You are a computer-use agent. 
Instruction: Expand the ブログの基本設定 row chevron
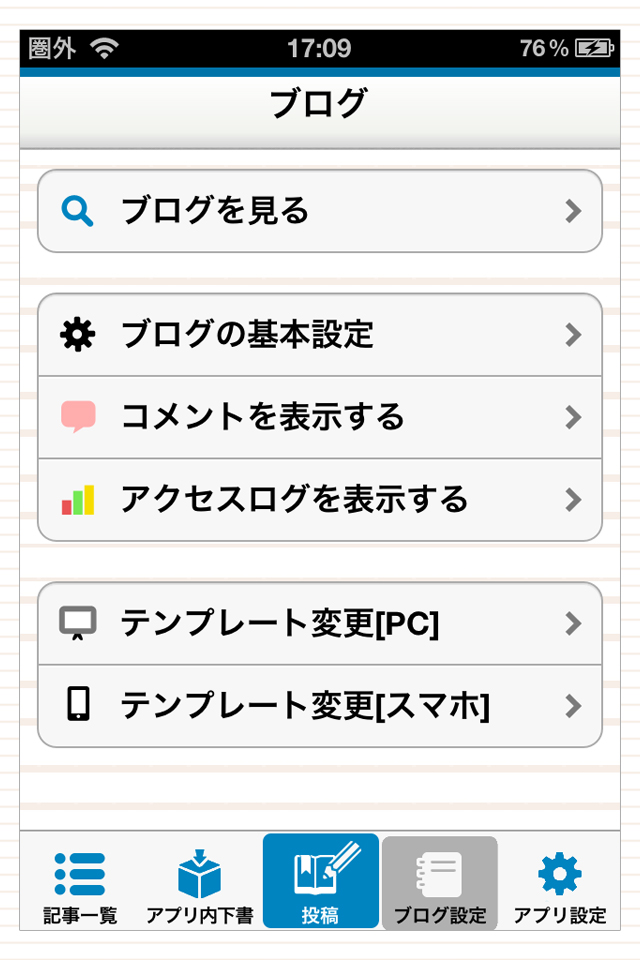tap(573, 335)
